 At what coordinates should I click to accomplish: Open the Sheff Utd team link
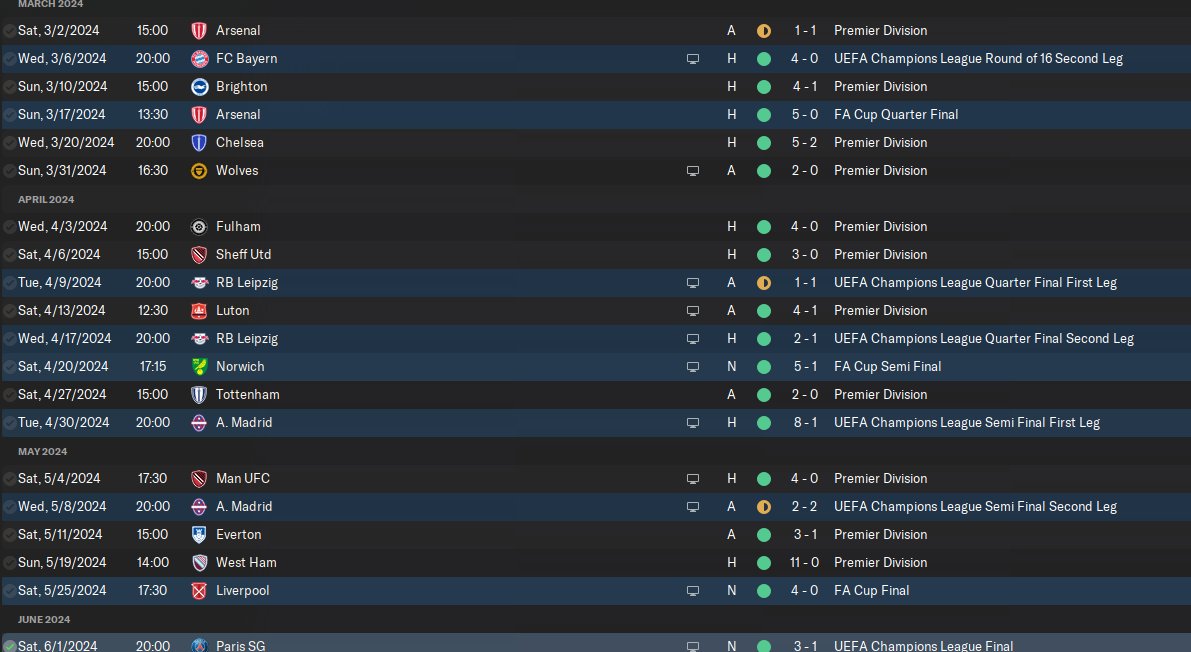coord(243,255)
